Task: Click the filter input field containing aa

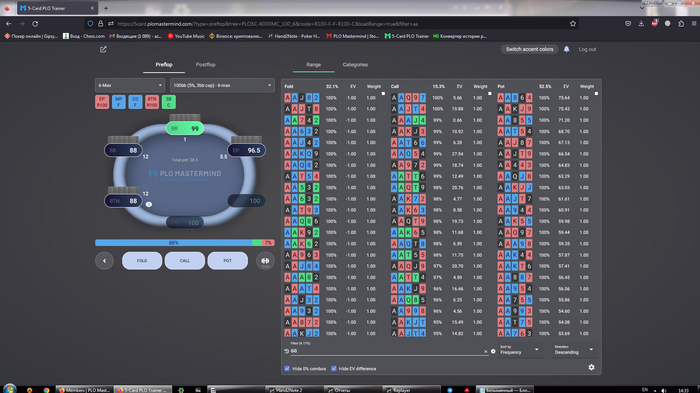Action: 386,351
